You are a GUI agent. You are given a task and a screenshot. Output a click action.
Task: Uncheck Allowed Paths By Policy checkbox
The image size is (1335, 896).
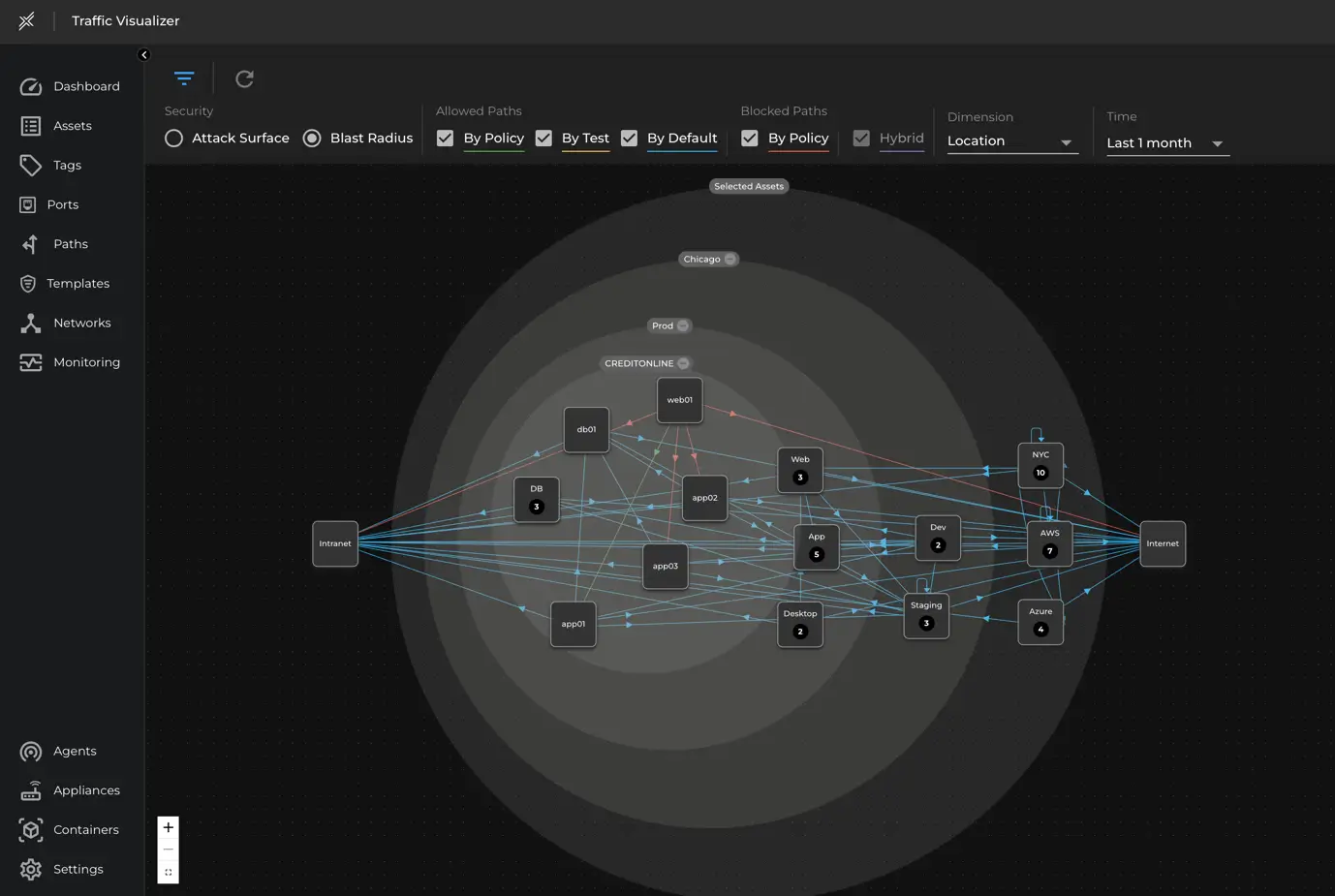point(446,139)
